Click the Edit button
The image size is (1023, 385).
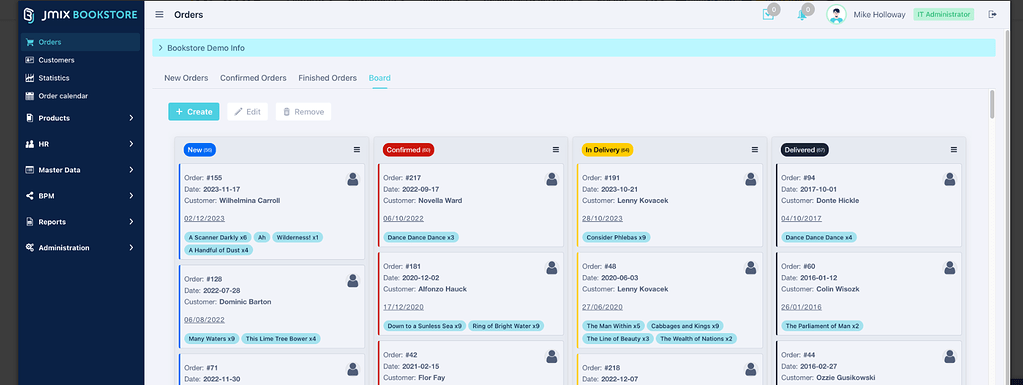pyautogui.click(x=247, y=112)
